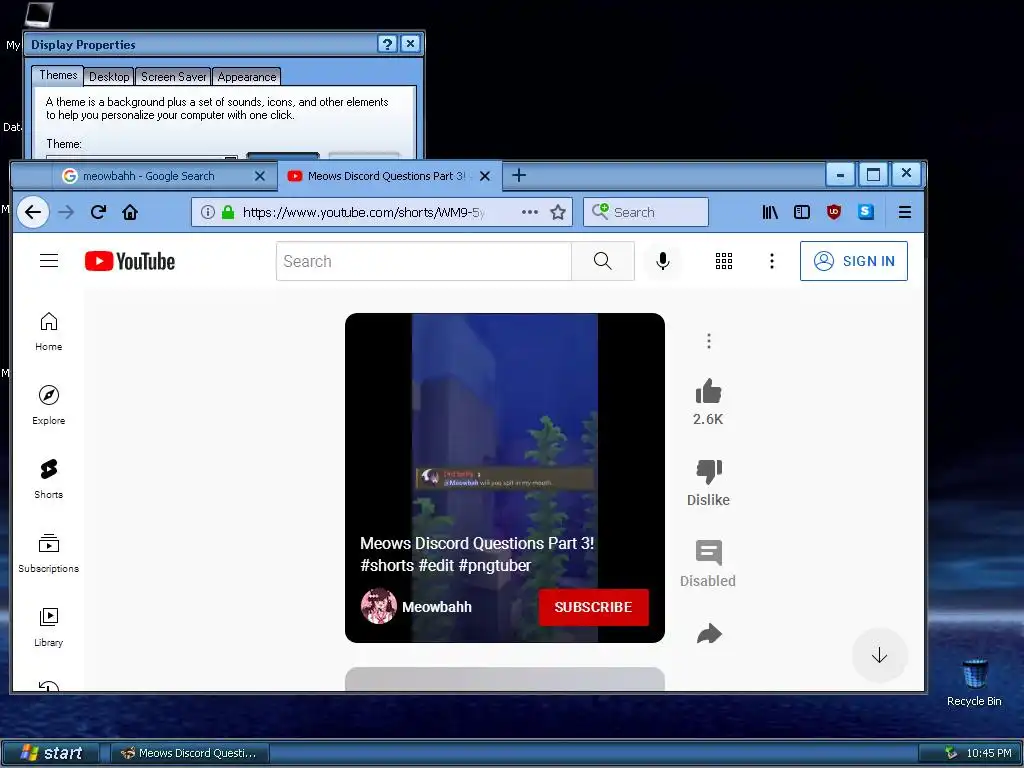The height and width of the screenshot is (768, 1024).
Task: Show site information via the info icon
Action: tap(208, 212)
